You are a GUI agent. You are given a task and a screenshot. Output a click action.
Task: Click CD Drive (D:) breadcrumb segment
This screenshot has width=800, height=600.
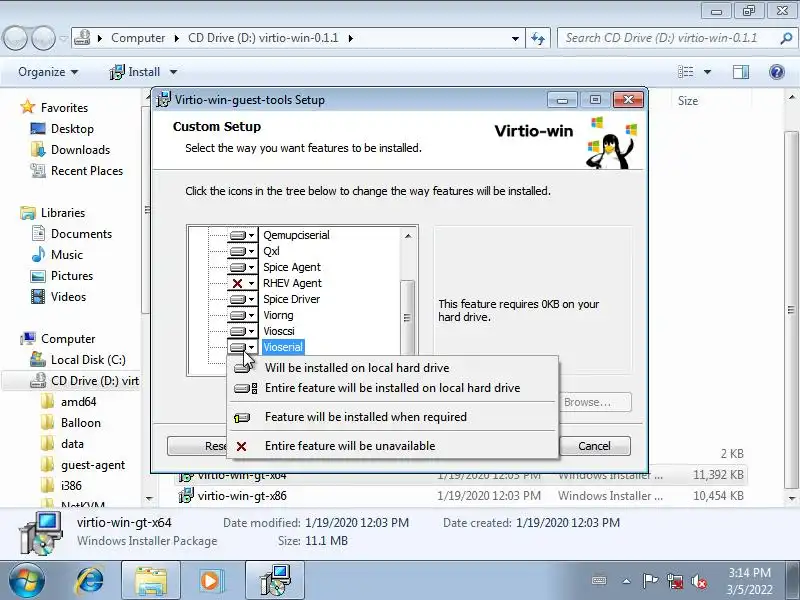263,38
